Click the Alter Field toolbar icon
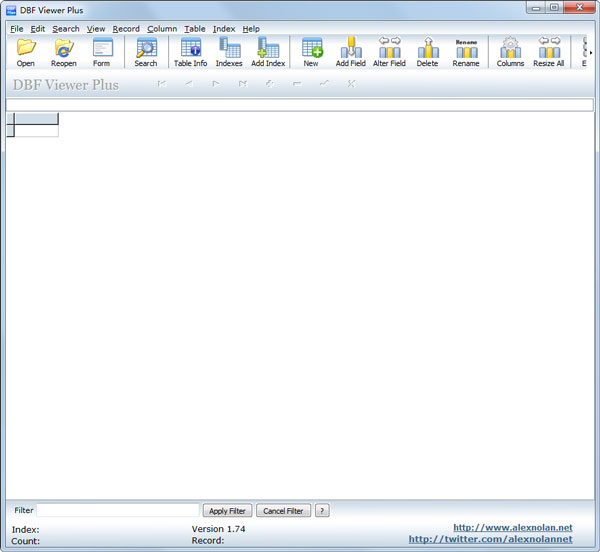The height and width of the screenshot is (552, 600). tap(389, 52)
